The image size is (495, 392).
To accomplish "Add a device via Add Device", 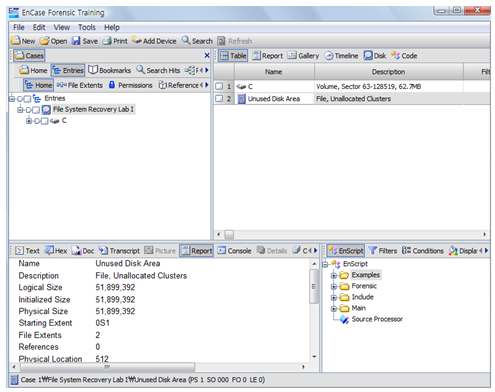I will 154,41.
